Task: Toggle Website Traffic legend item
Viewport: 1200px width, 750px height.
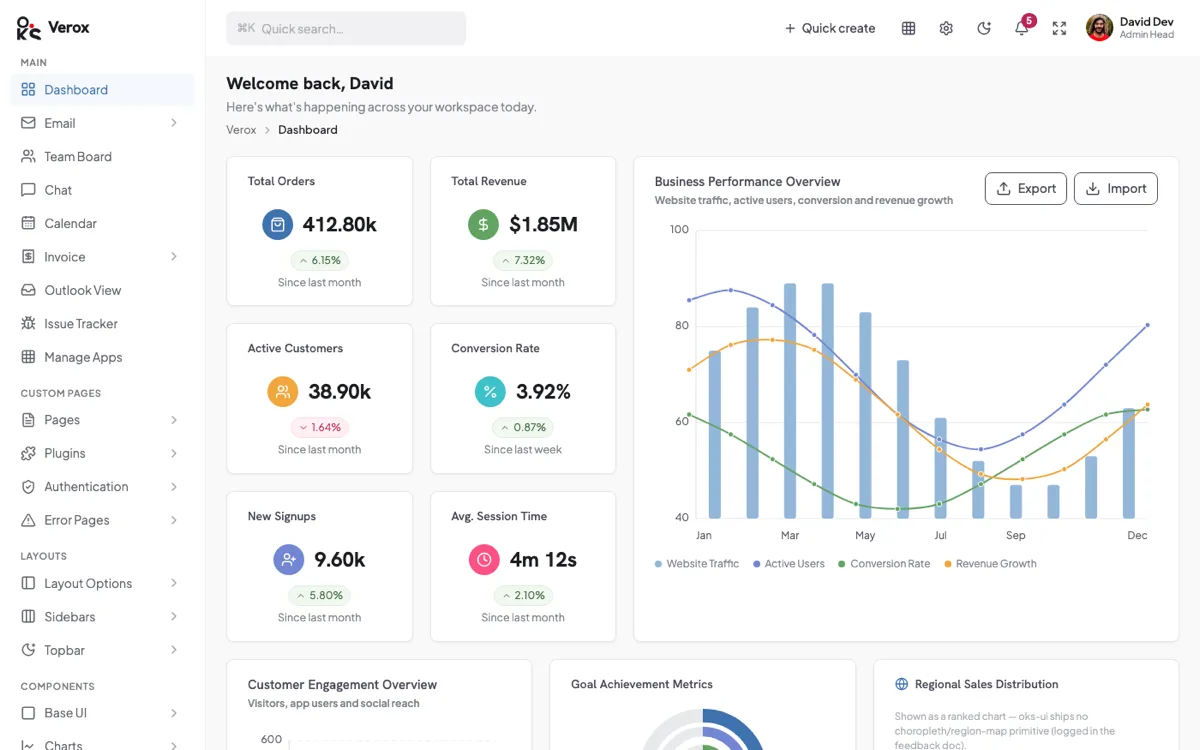Action: [x=697, y=564]
